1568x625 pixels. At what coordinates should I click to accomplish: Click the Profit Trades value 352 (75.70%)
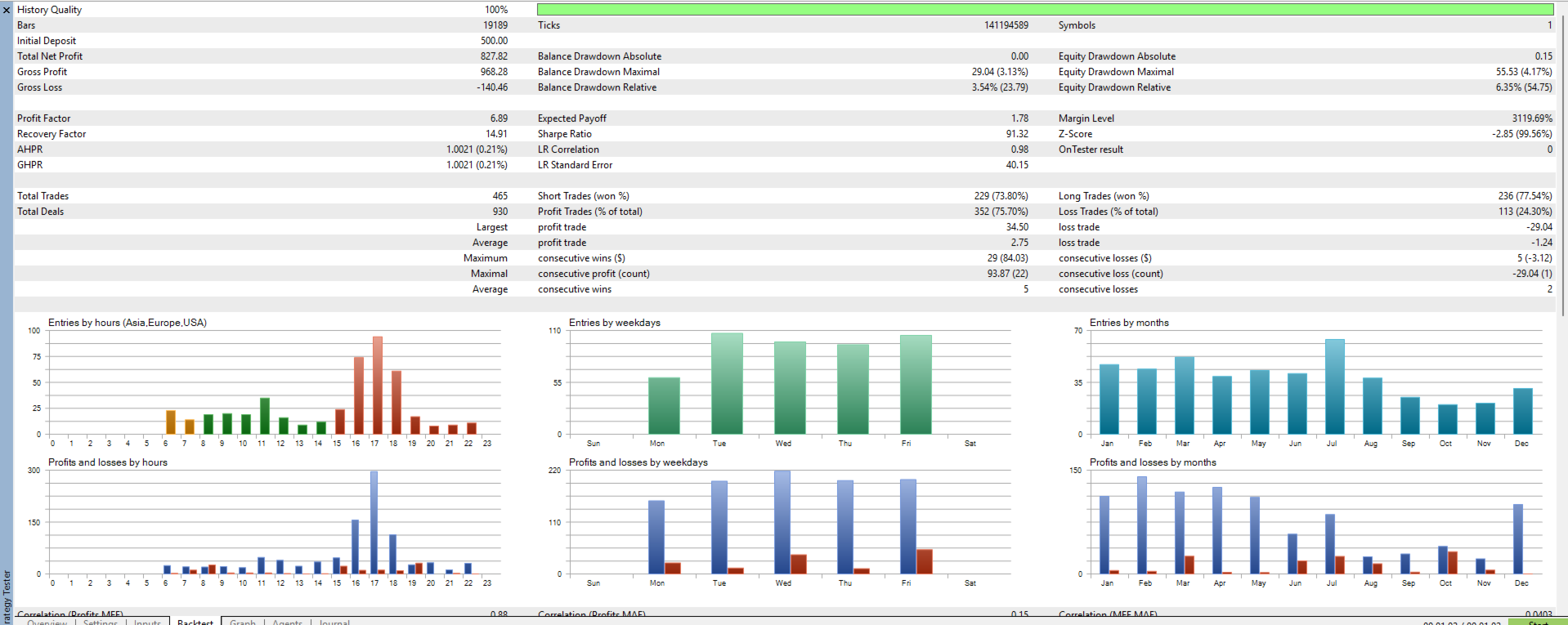click(x=1001, y=212)
